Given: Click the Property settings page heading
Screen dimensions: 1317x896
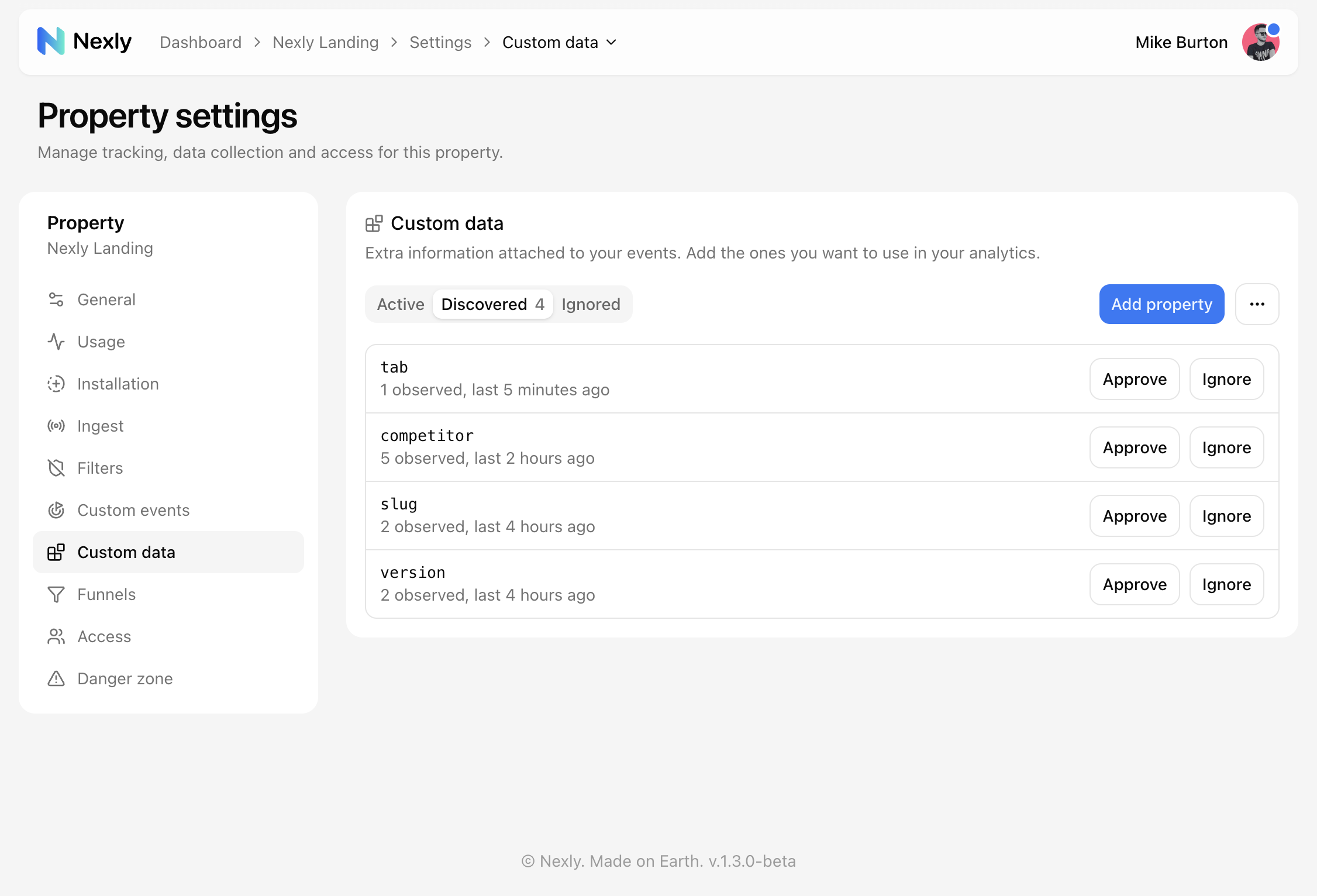Looking at the screenshot, I should coord(167,115).
